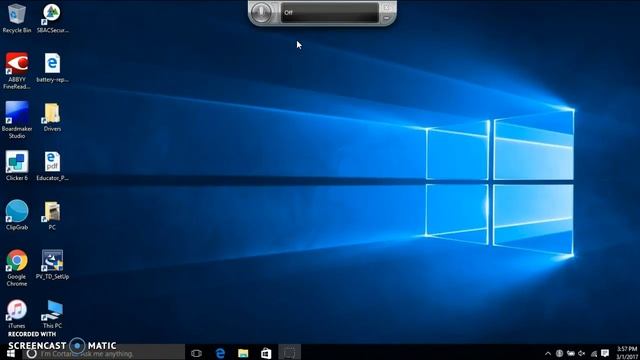The width and height of the screenshot is (640, 360).
Task: Click the round tray icon beside the chevron
Action: point(559,353)
